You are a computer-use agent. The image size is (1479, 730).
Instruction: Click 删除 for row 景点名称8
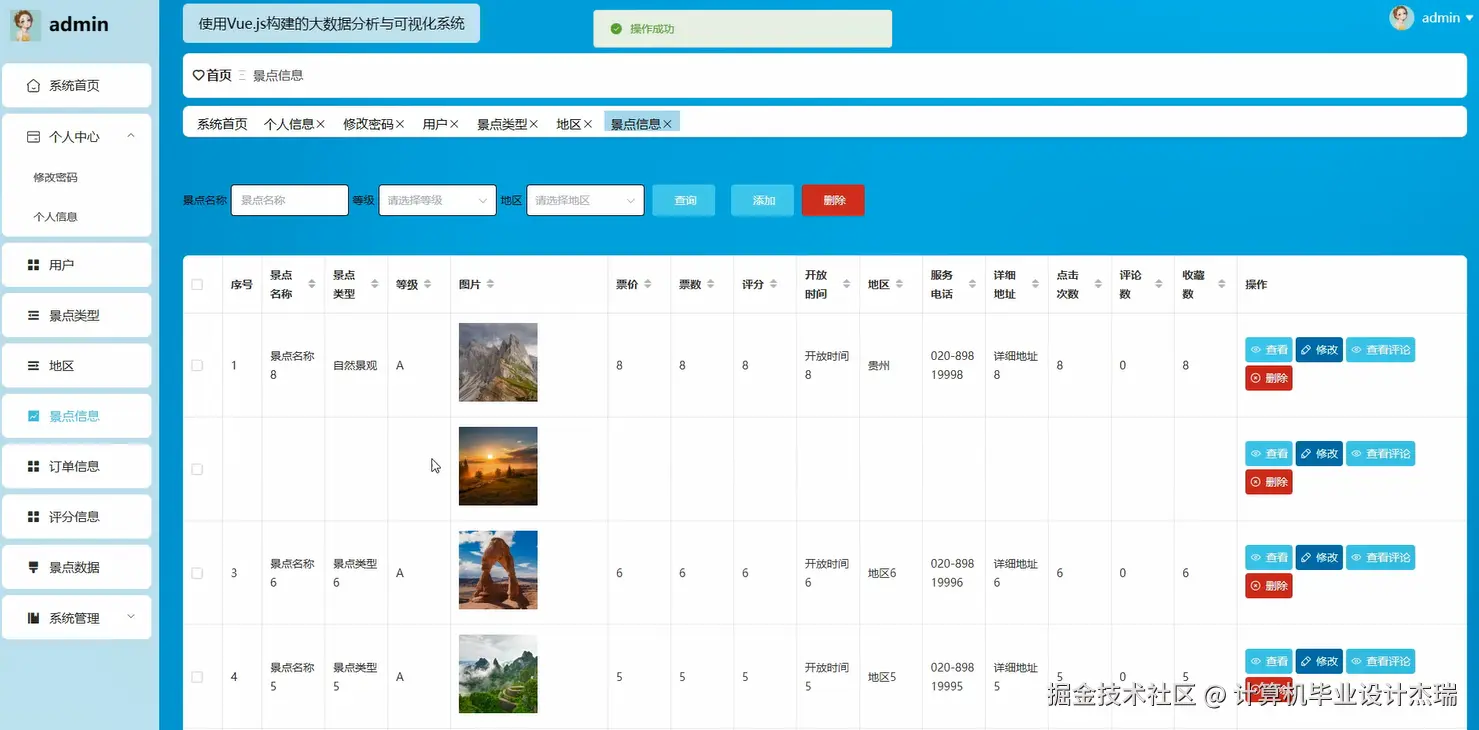pyautogui.click(x=1269, y=378)
